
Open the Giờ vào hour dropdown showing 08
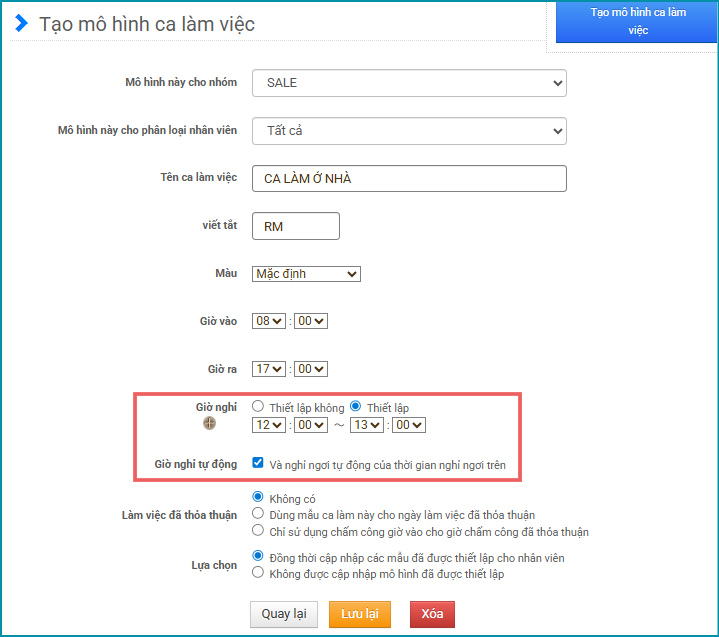(269, 321)
